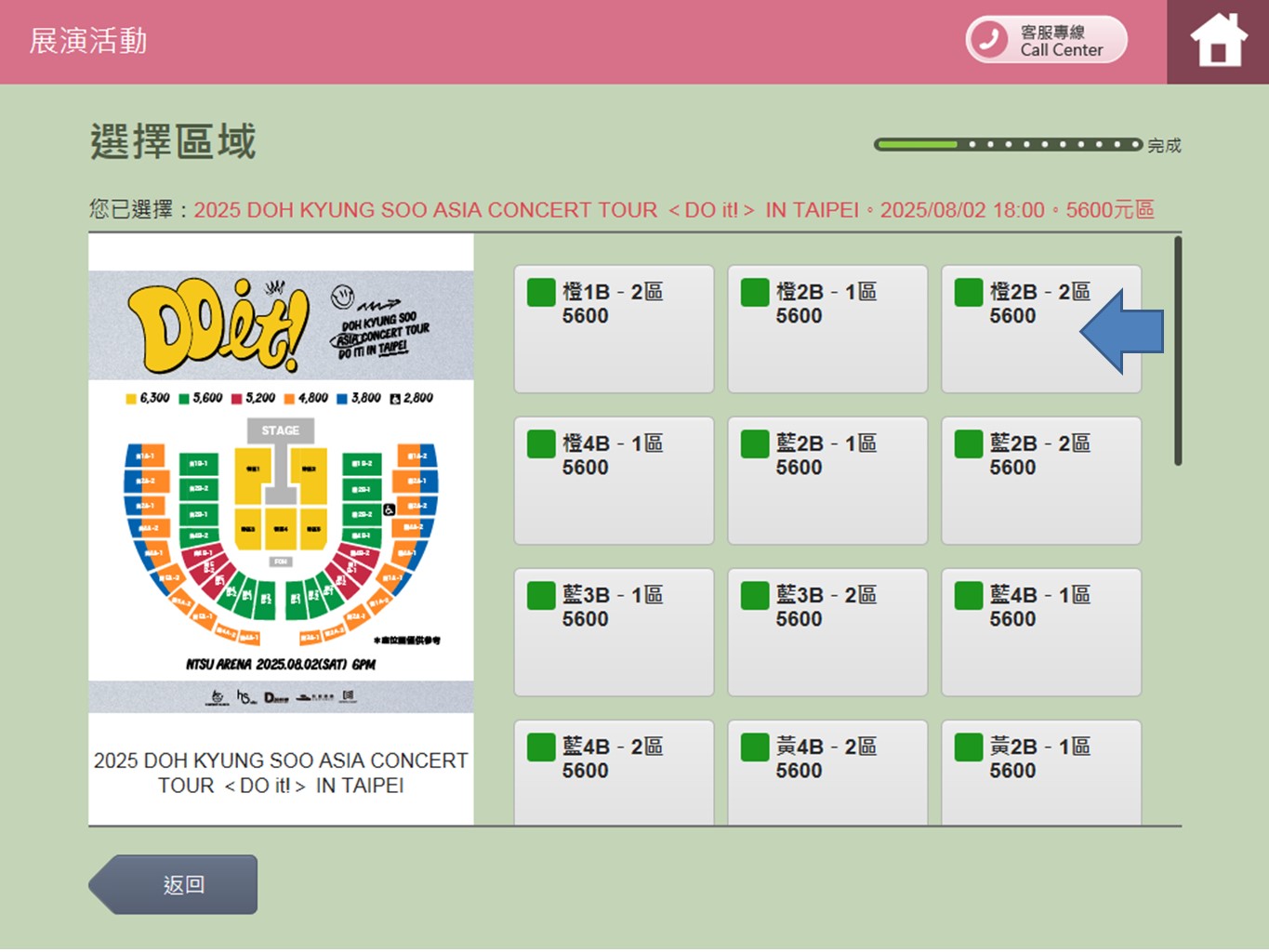Go to the home screen via house icon
Viewport: 1269px width, 952px height.
pos(1218,41)
